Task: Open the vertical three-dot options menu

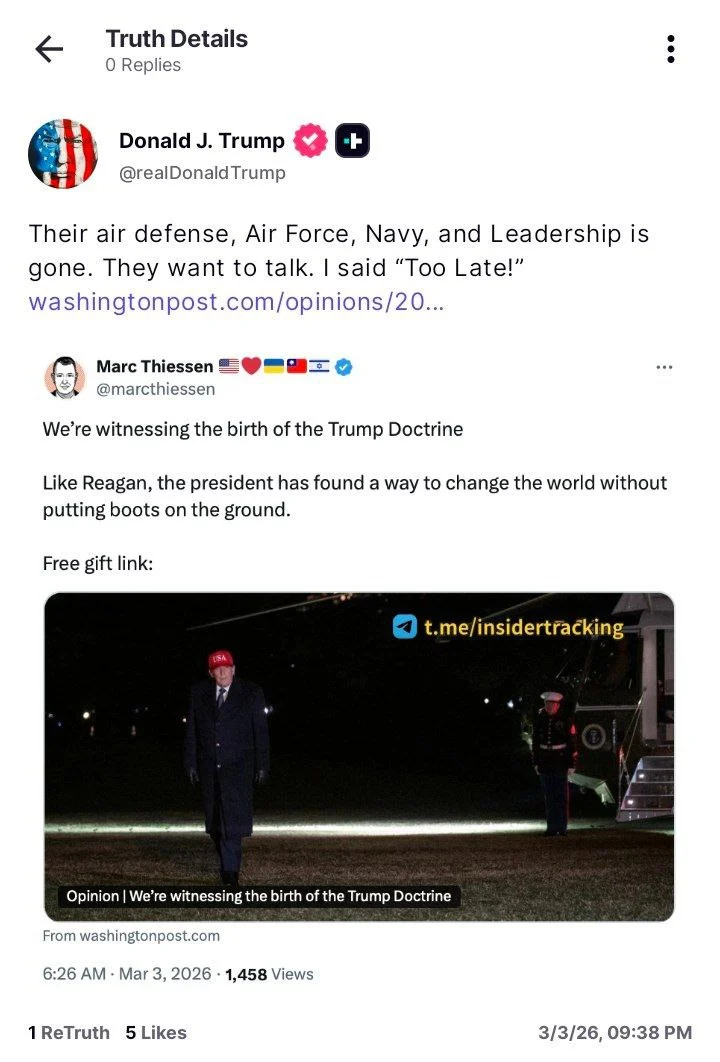Action: (x=670, y=49)
